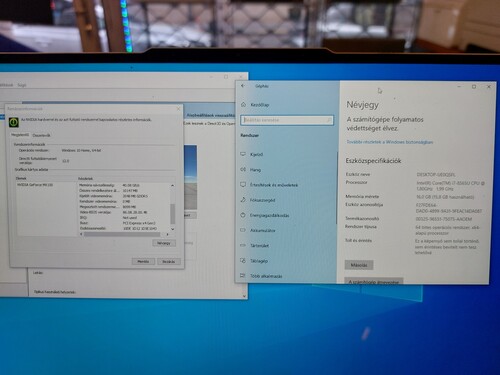The height and width of the screenshot is (375, 500).
Task: Click left arrow of horizontal details scrollbar
Action: 81,234
